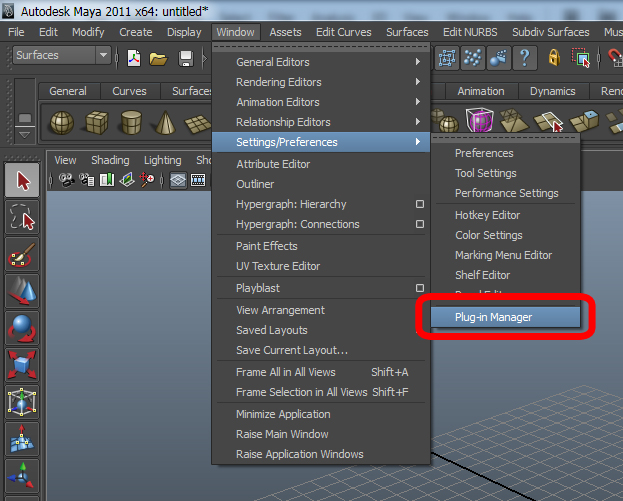This screenshot has width=623, height=501.
Task: Click the tear-off line of Window menu
Action: coord(321,47)
